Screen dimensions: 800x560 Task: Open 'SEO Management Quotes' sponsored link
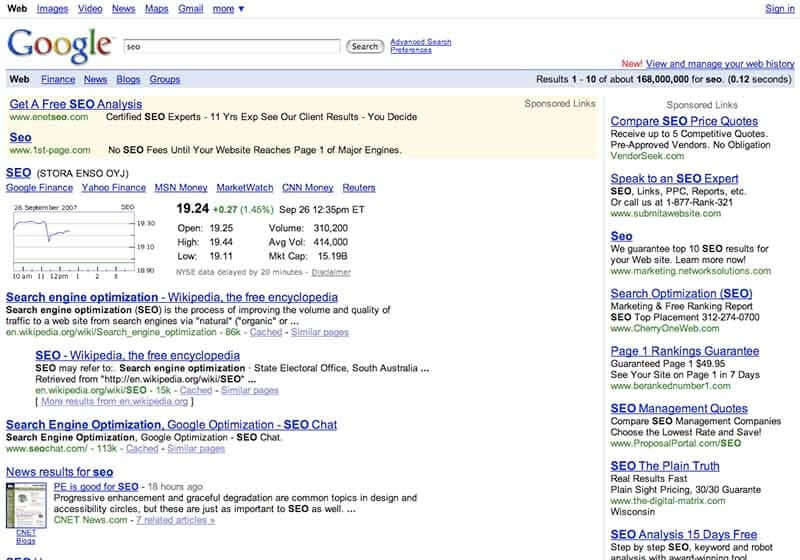click(679, 409)
